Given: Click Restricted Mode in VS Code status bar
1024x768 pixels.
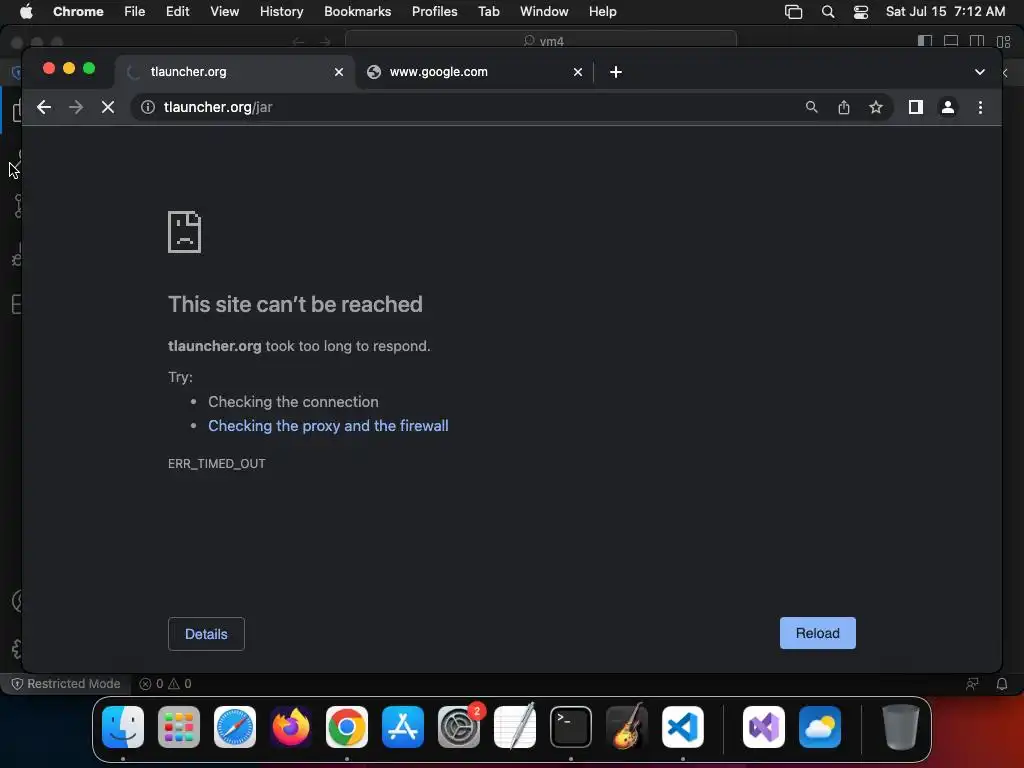Looking at the screenshot, I should pyautogui.click(x=66, y=684).
